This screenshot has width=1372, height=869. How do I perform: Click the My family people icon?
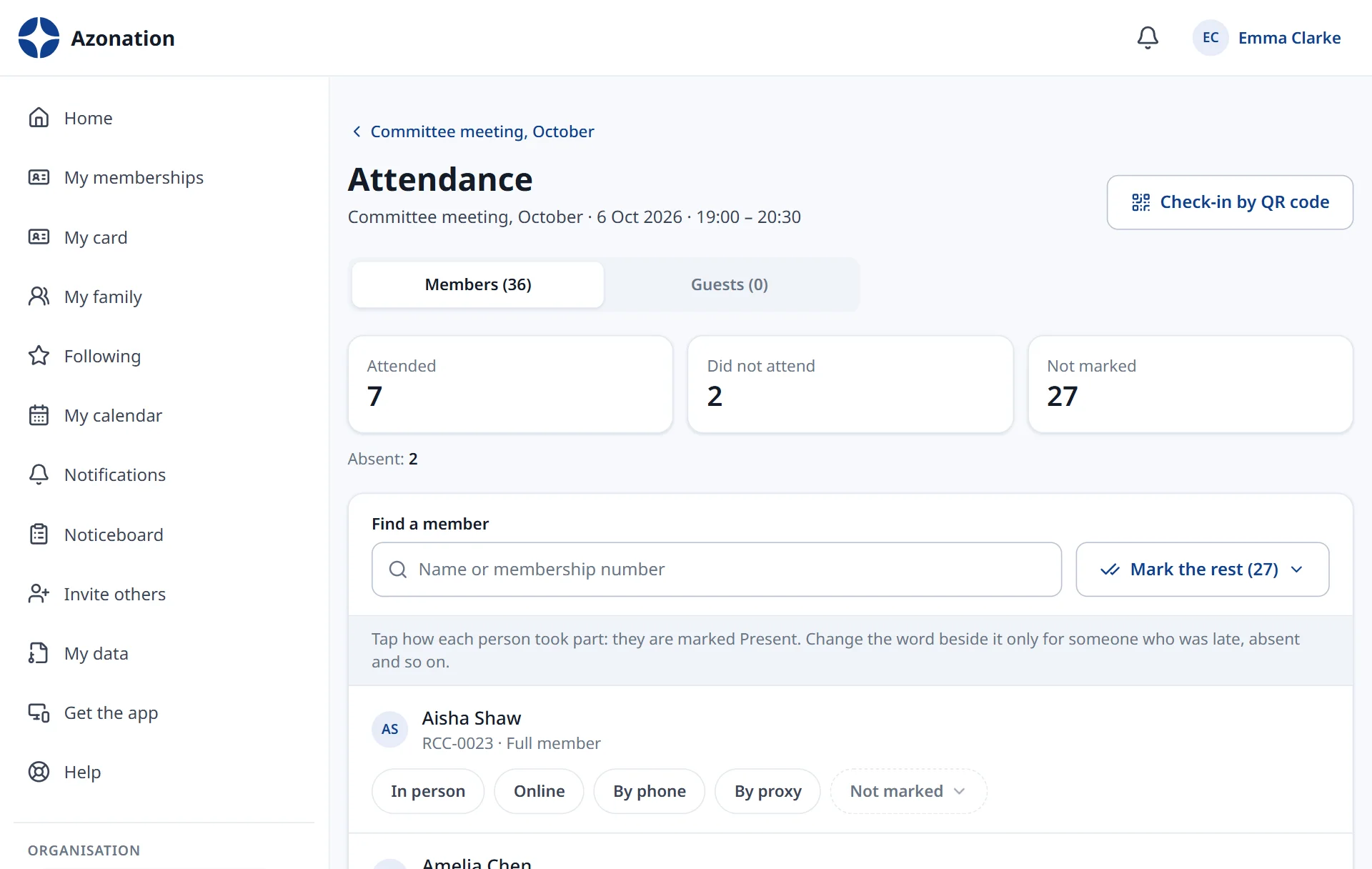(x=39, y=297)
